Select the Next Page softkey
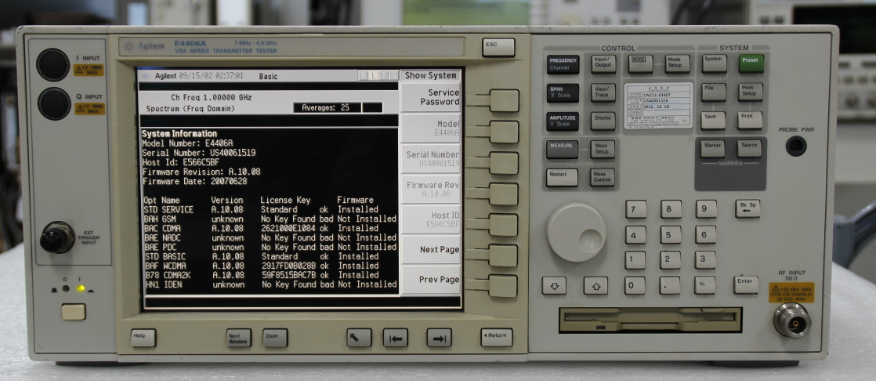The width and height of the screenshot is (876, 381). [x=431, y=250]
